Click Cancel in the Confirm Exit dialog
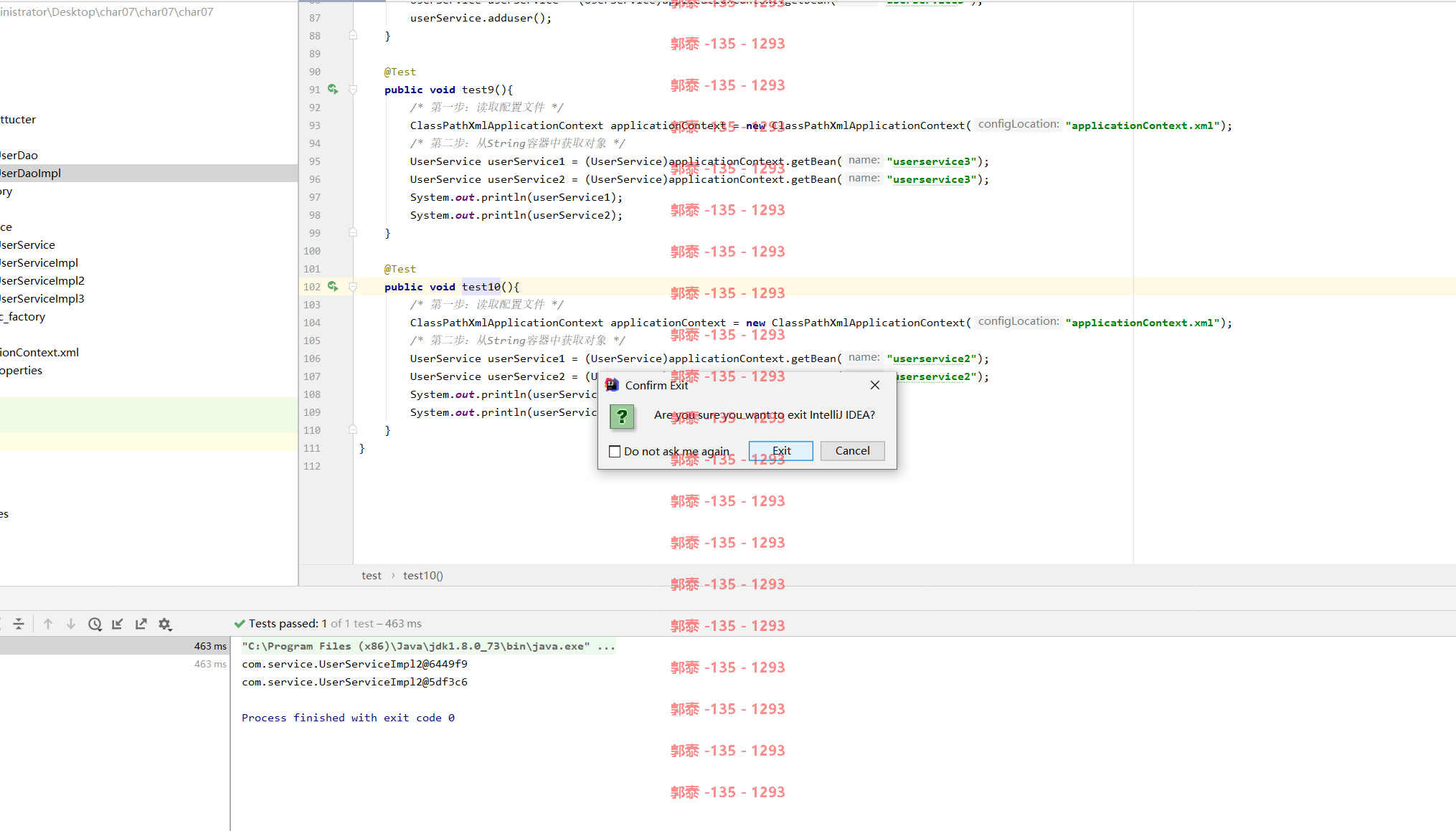1456x831 pixels. click(852, 451)
